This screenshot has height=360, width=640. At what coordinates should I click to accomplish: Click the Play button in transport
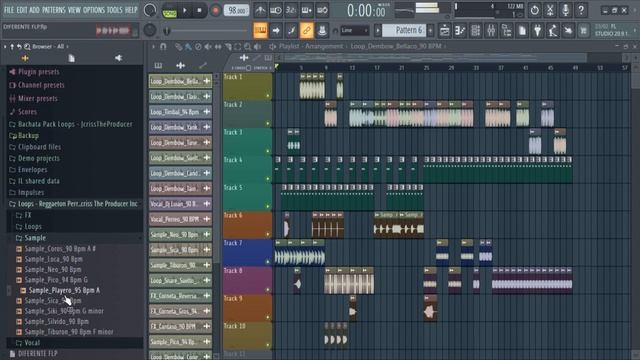tap(185, 10)
